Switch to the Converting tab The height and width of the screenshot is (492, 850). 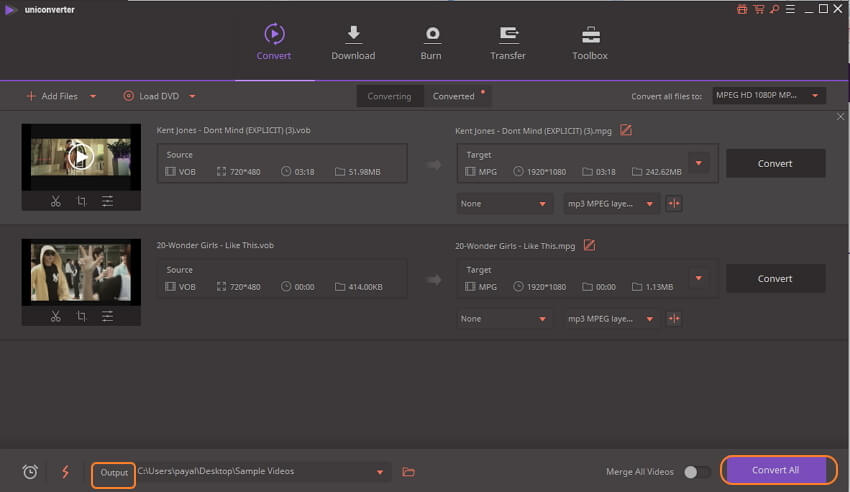389,96
